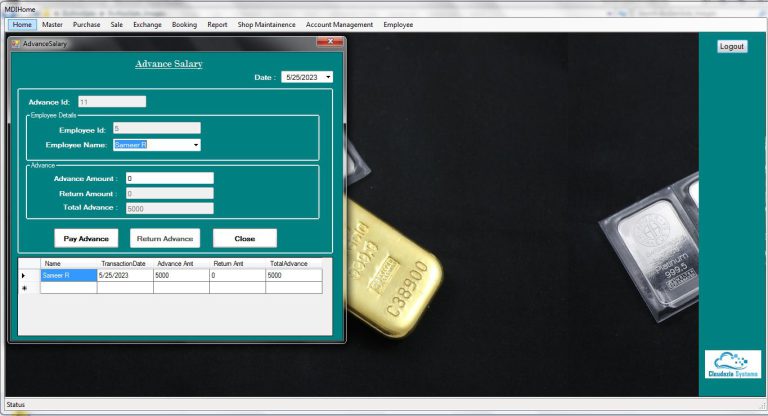Screen dimensions: 768x416
Task: Click the new row asterisk marker in grid
Action: point(24,288)
